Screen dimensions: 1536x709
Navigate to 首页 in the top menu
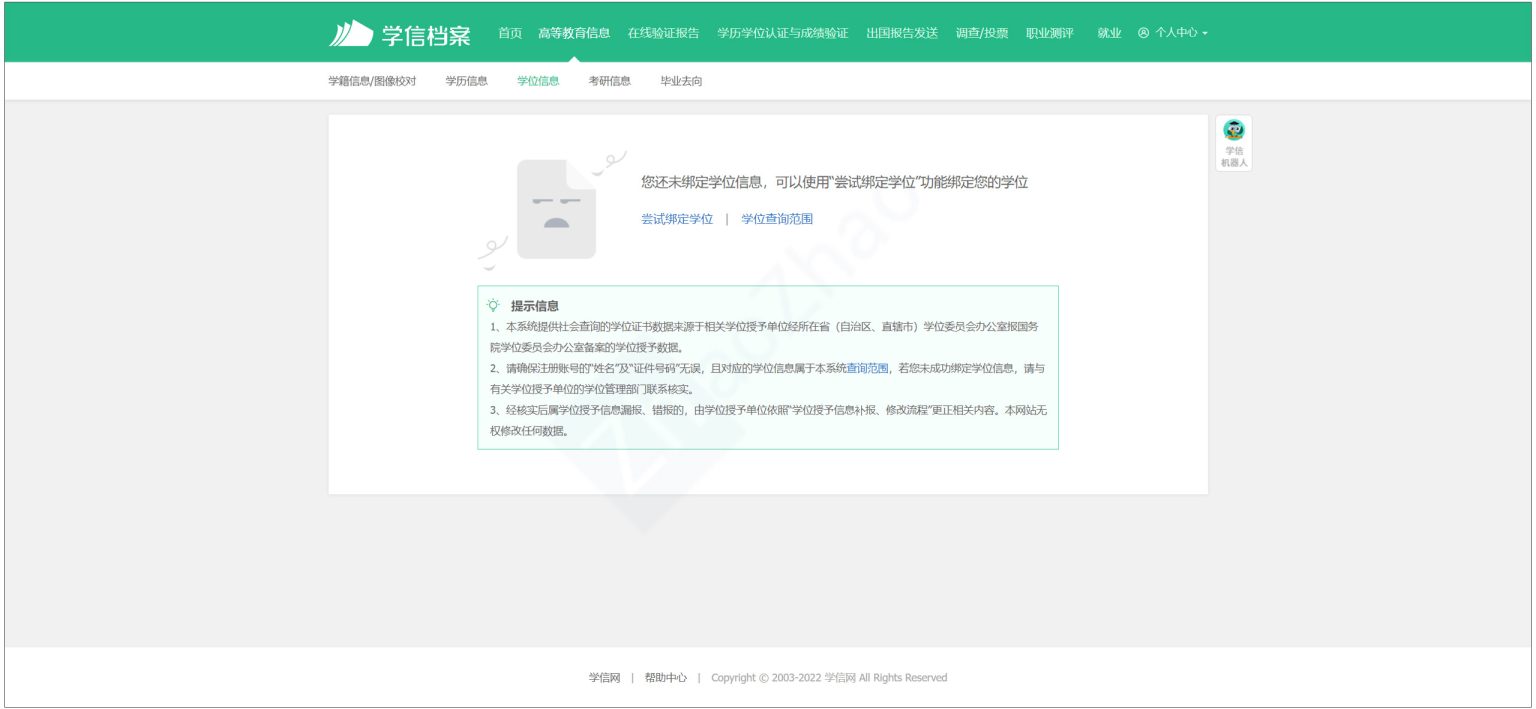[508, 33]
